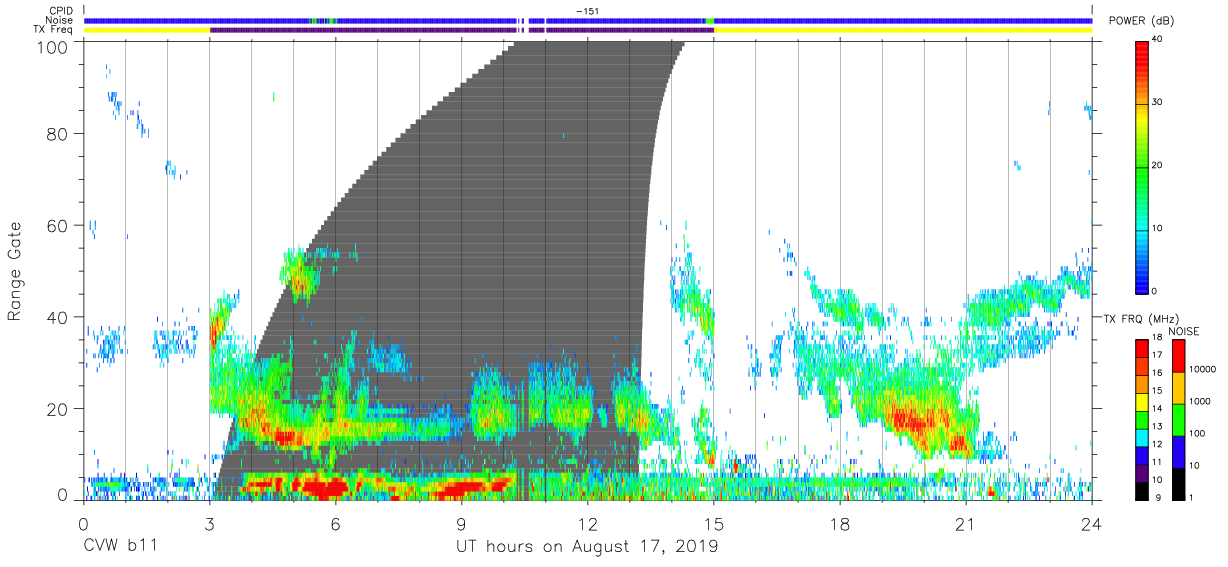Viewport: 1228px width, 567px height.
Task: Click the 'NOISE' legend title
Action: [x=1183, y=331]
